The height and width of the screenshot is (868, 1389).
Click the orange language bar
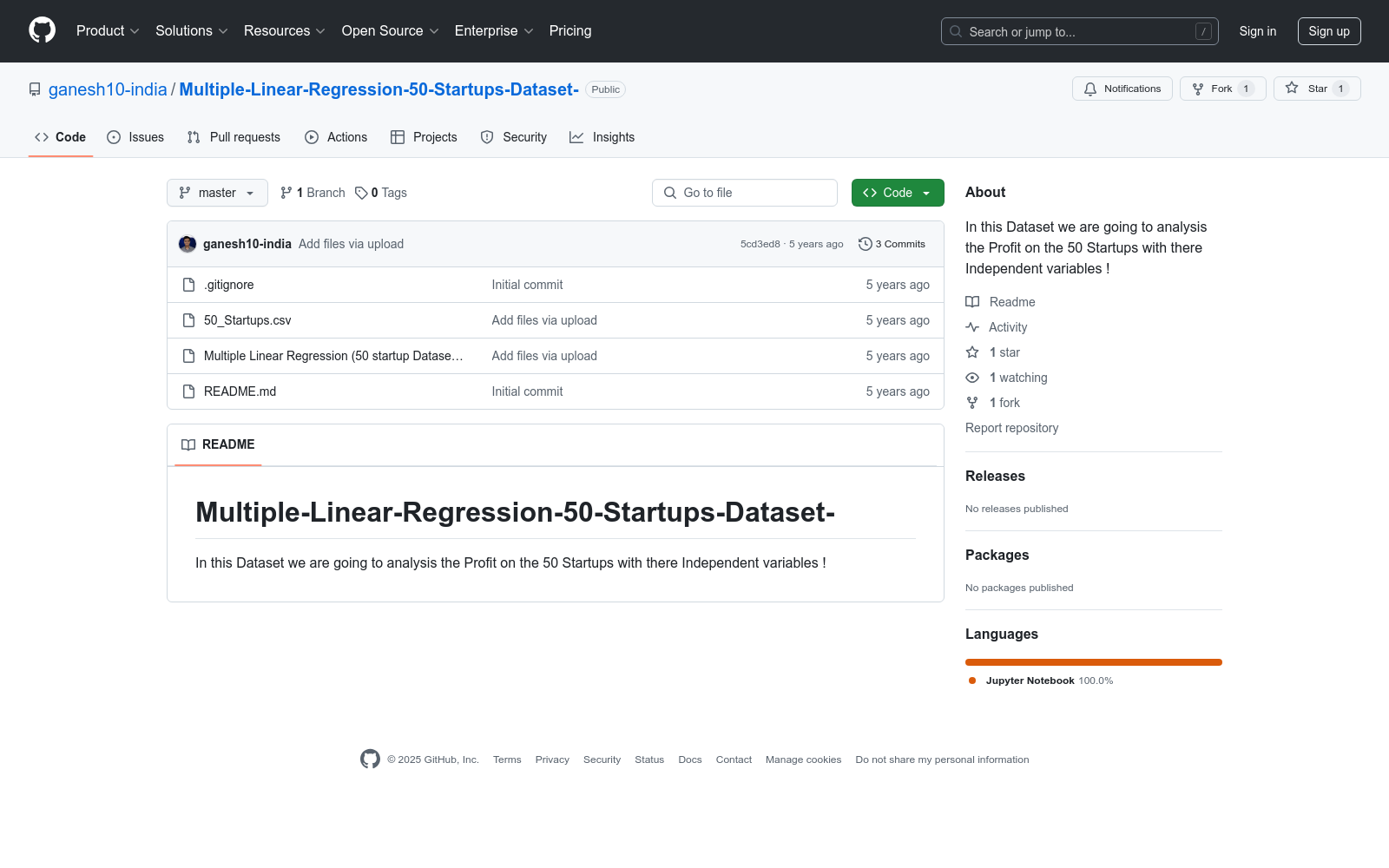coord(1094,662)
